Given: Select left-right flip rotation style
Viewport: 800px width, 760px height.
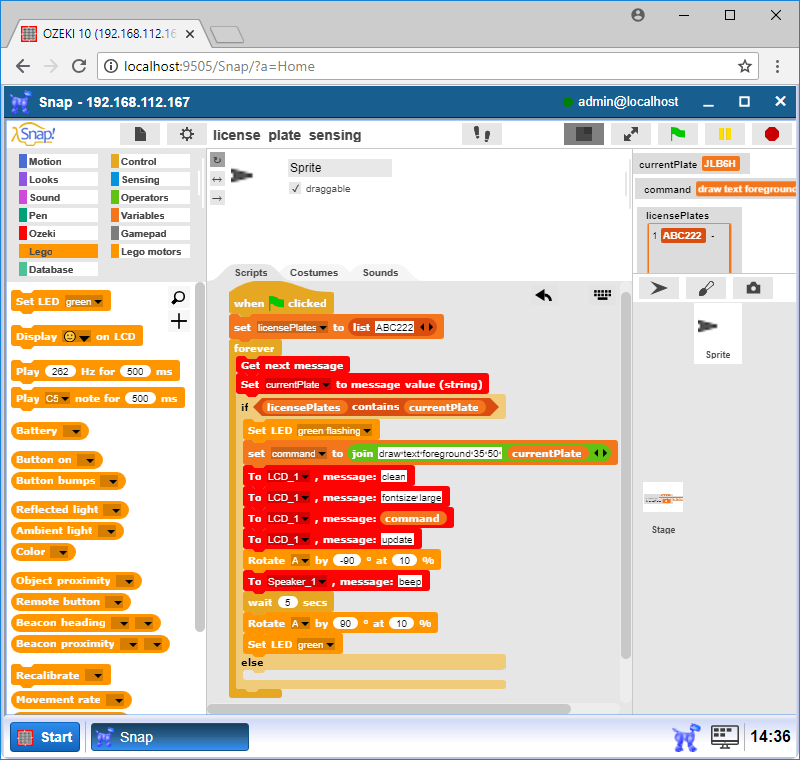Looking at the screenshot, I should pyautogui.click(x=217, y=179).
